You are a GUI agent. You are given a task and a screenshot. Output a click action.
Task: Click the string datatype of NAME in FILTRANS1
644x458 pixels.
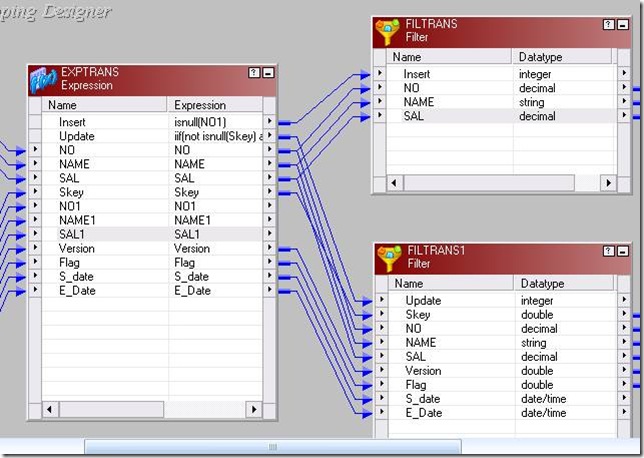tap(534, 343)
